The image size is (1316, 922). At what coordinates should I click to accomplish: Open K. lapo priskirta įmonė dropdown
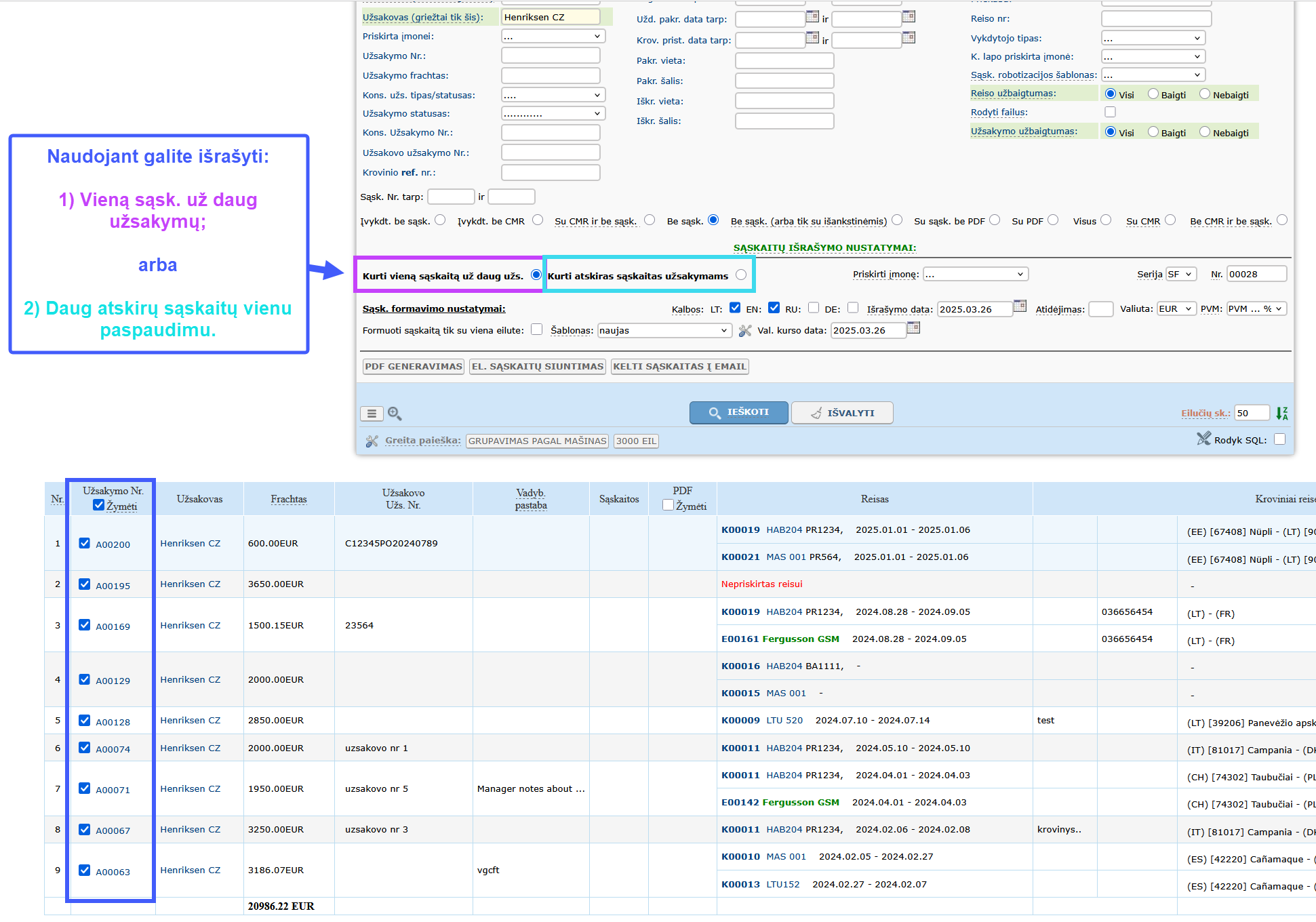[1153, 56]
